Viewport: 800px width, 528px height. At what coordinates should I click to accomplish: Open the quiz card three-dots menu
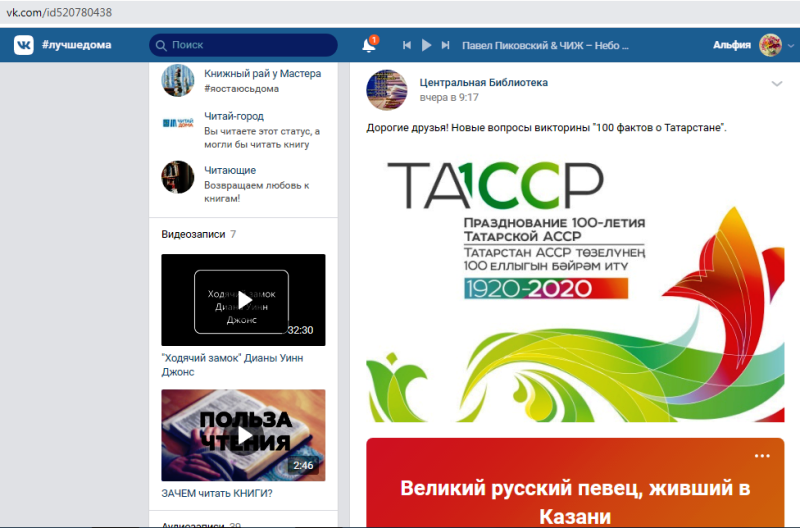click(x=763, y=455)
